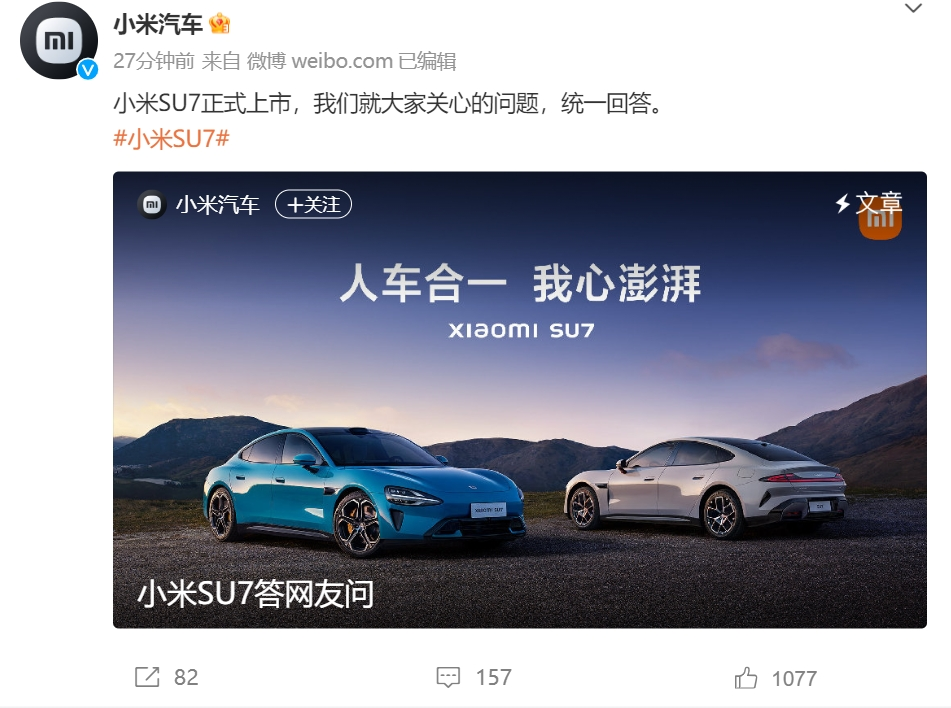Open the comment icon with 157 comments
Viewport: 951px width, 708px height.
tap(448, 677)
